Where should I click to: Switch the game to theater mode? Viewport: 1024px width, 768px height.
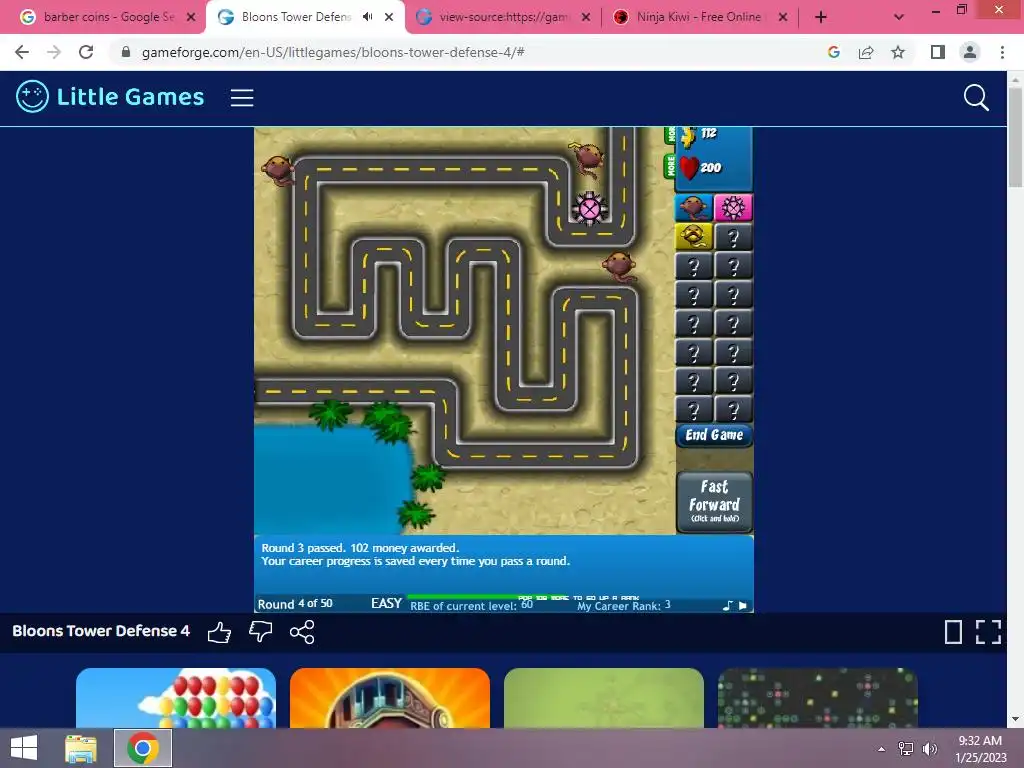953,632
